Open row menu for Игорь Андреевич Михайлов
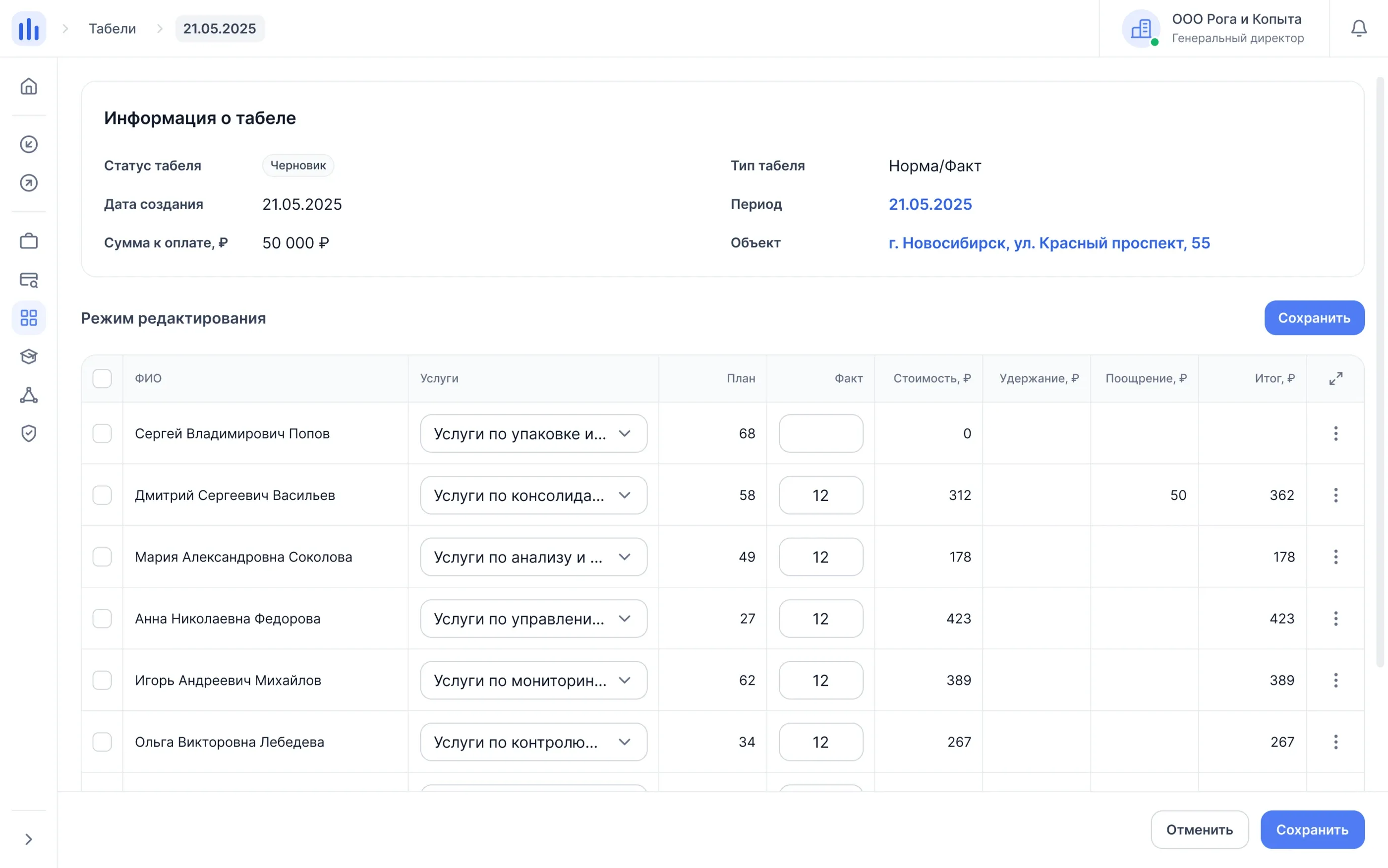1388x868 pixels. [x=1336, y=680]
